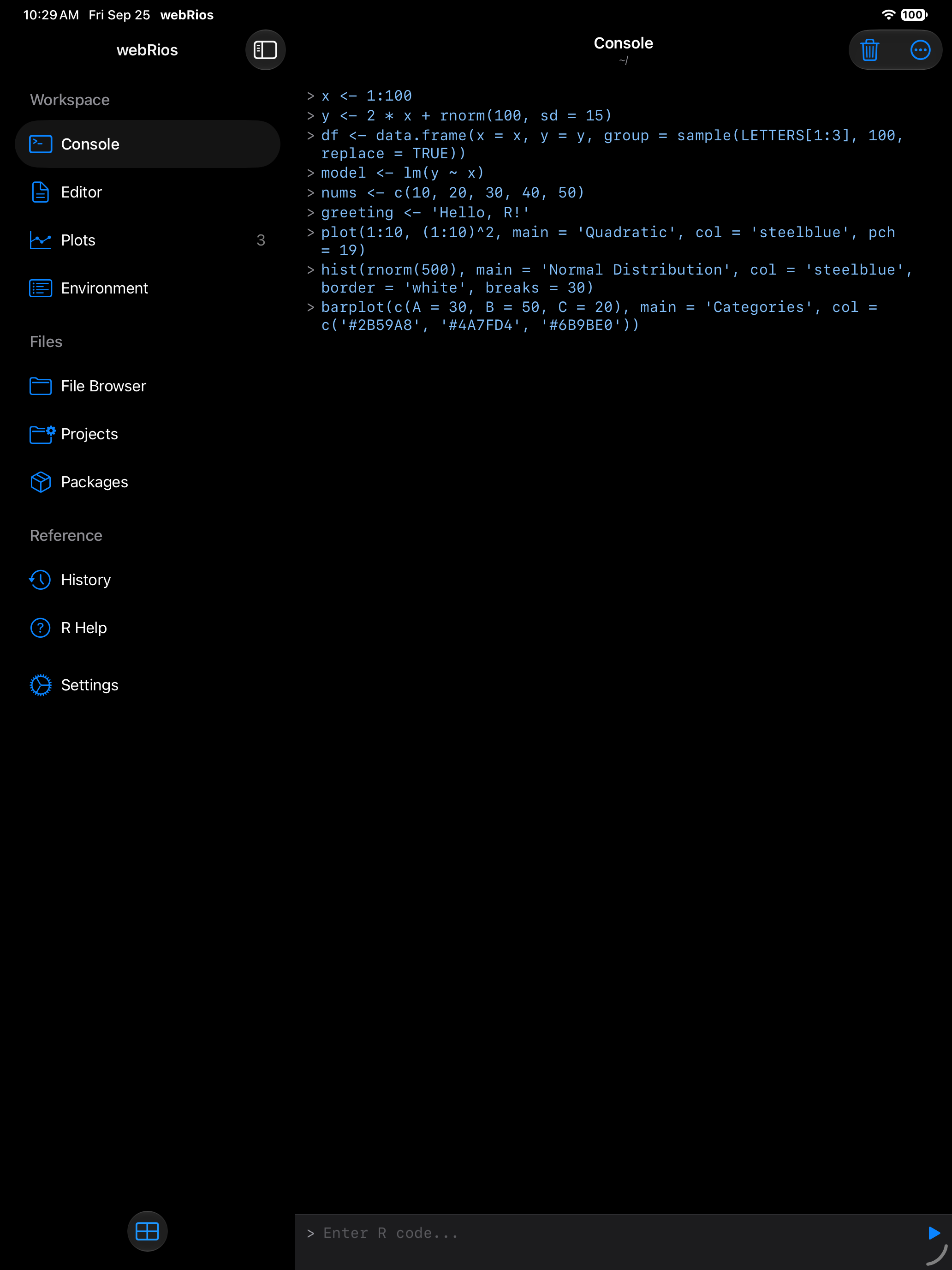Click the plot 'Quadratic' command line
The width and height of the screenshot is (952, 1270).
tap(608, 241)
